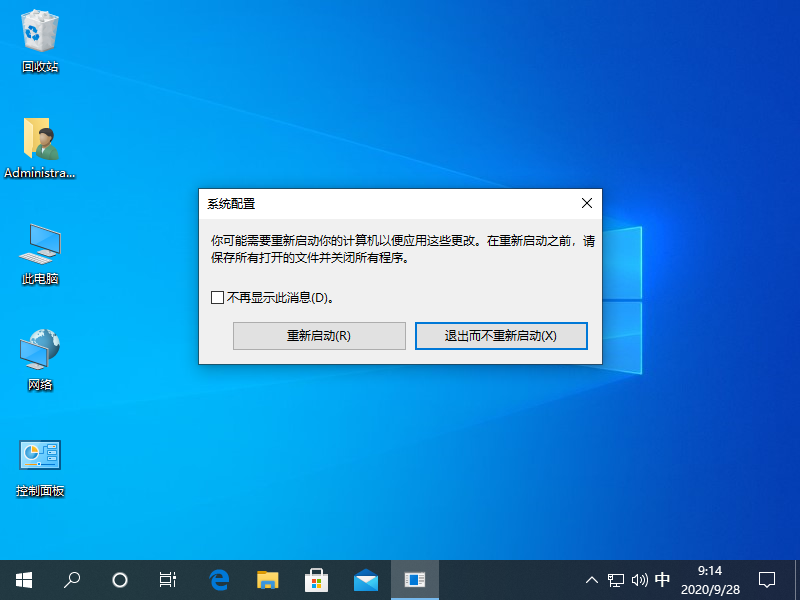Open Task View from the taskbar

(166, 580)
